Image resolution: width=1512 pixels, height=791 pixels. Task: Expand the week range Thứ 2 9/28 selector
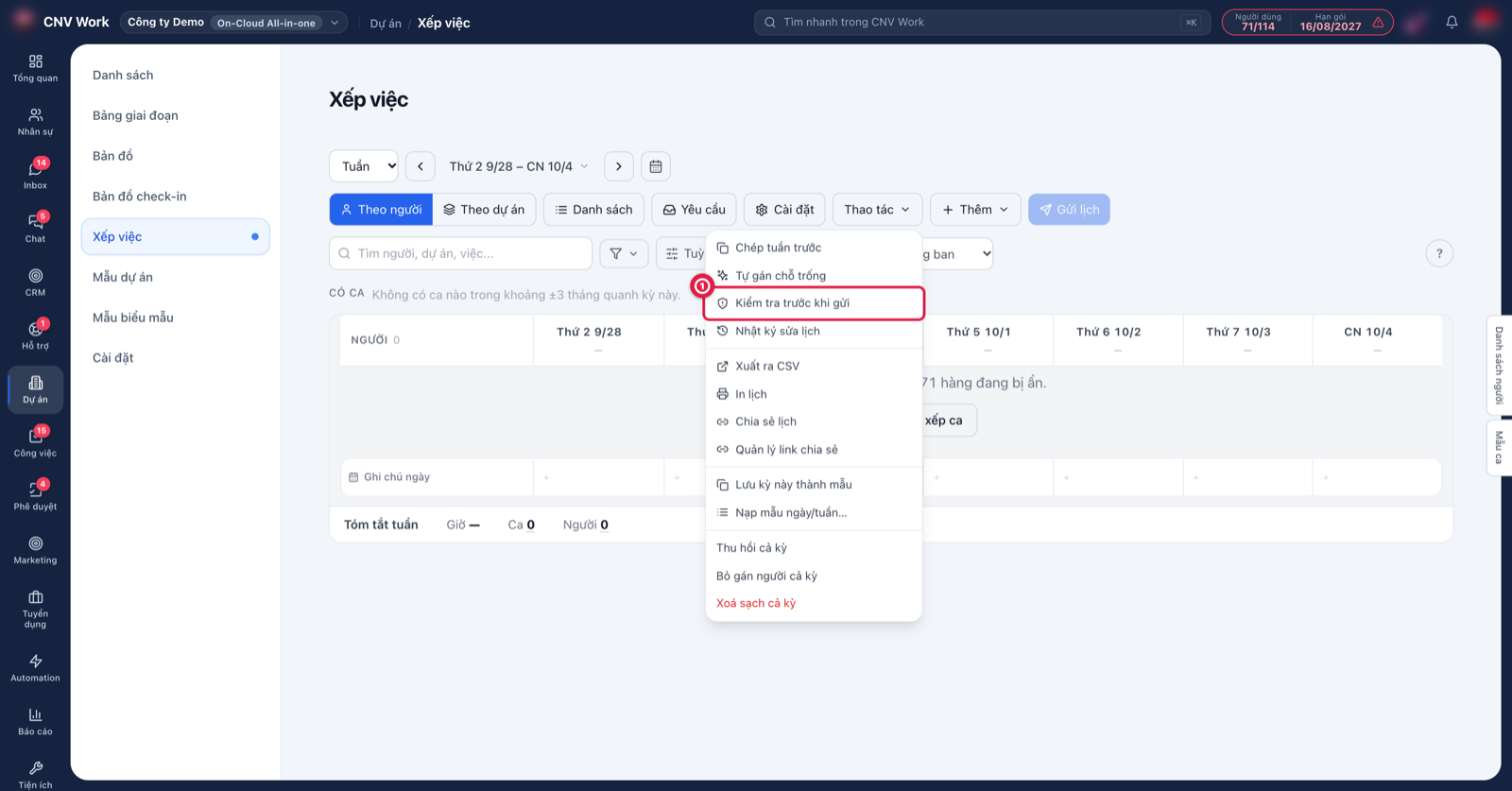[x=519, y=166]
